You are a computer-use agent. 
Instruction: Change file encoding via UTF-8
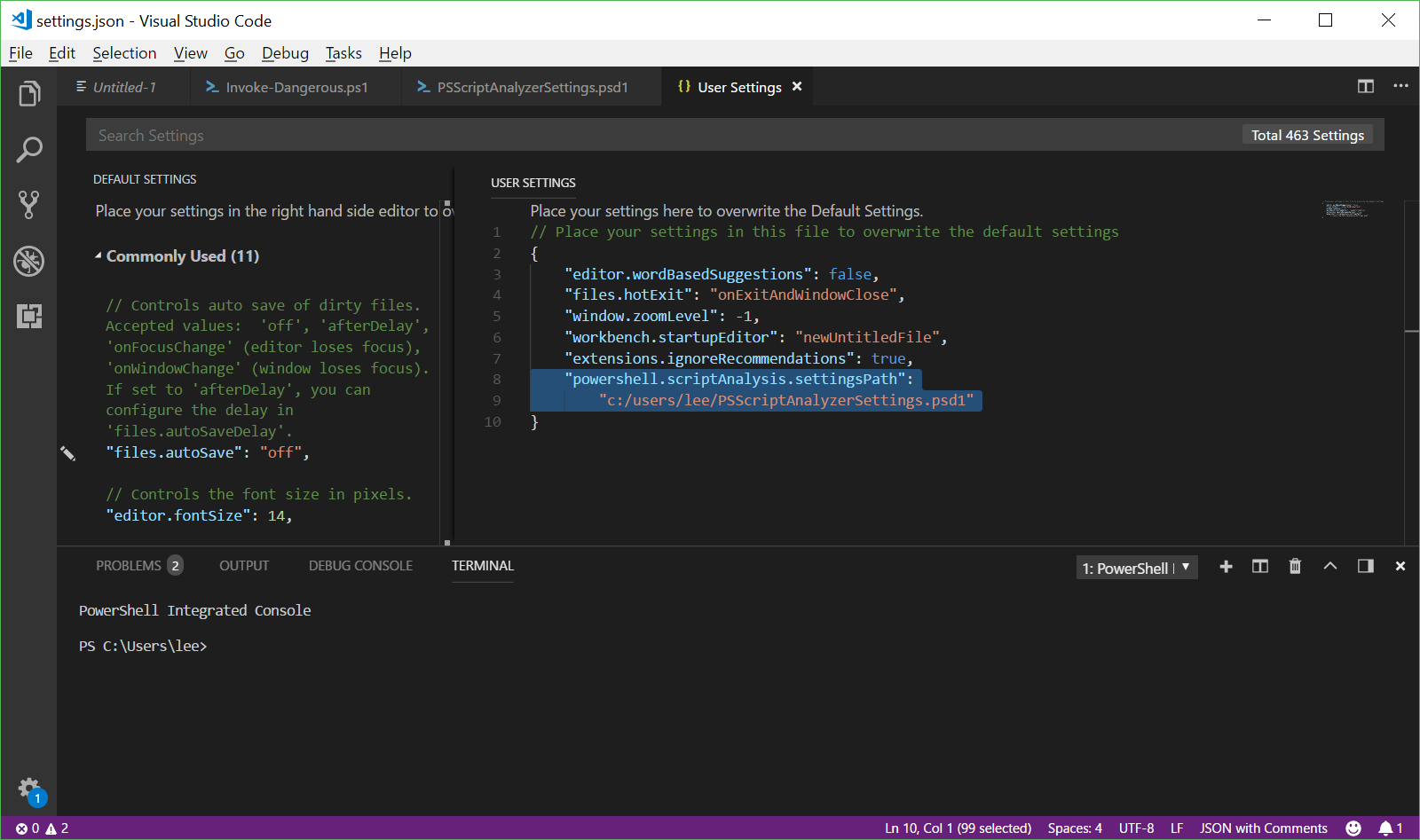(1136, 828)
